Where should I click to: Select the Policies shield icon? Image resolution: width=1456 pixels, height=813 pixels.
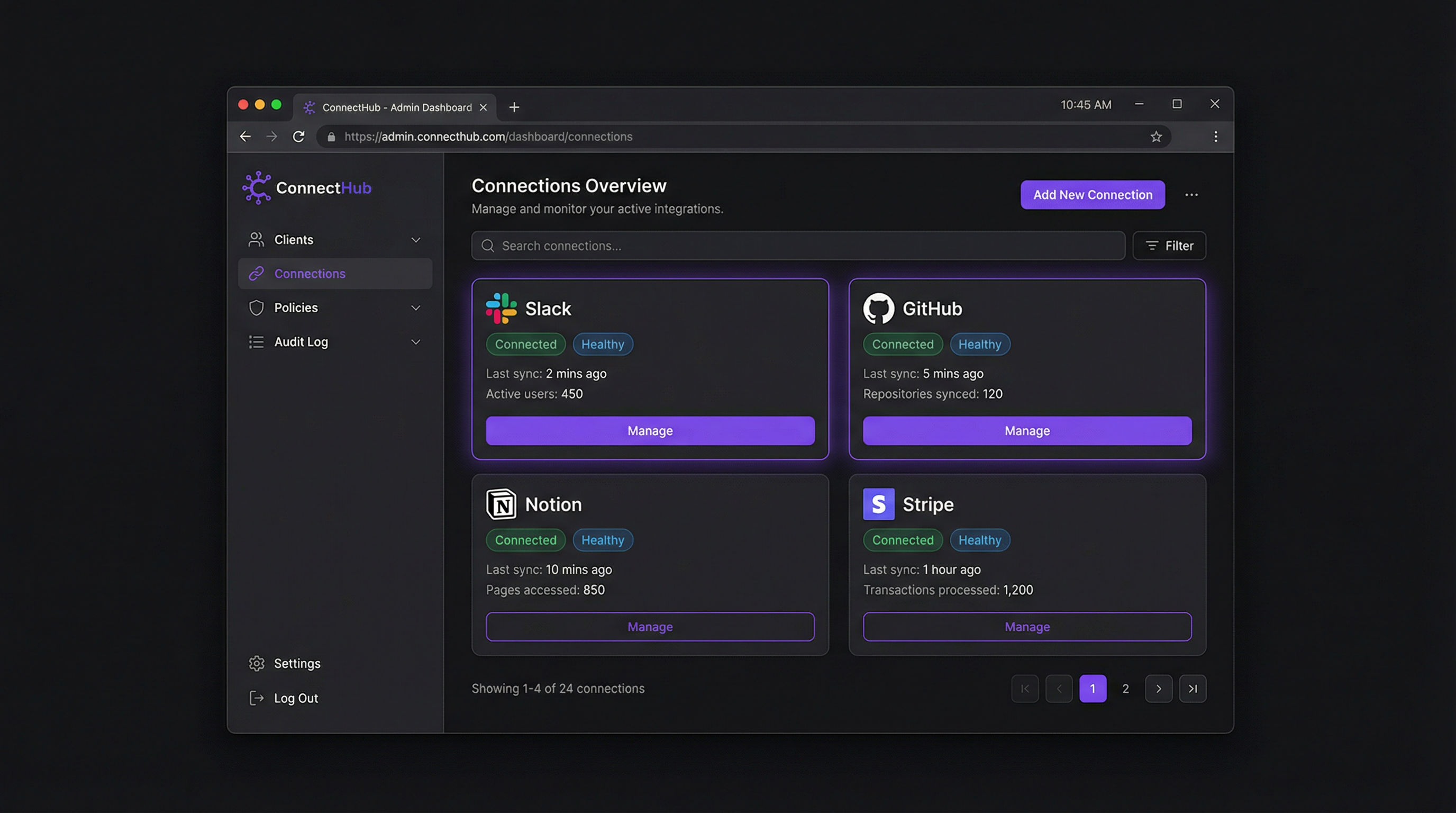pyautogui.click(x=256, y=308)
